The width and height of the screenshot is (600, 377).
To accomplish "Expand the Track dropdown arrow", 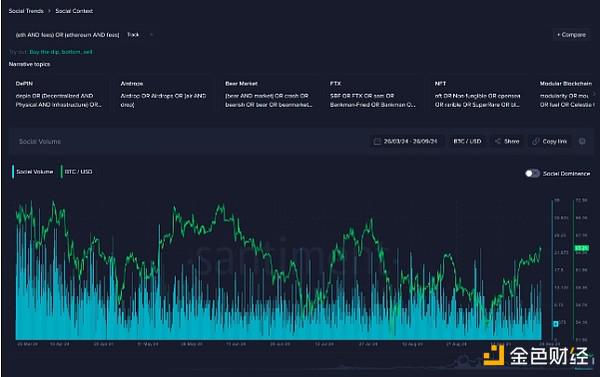I will pos(152,35).
